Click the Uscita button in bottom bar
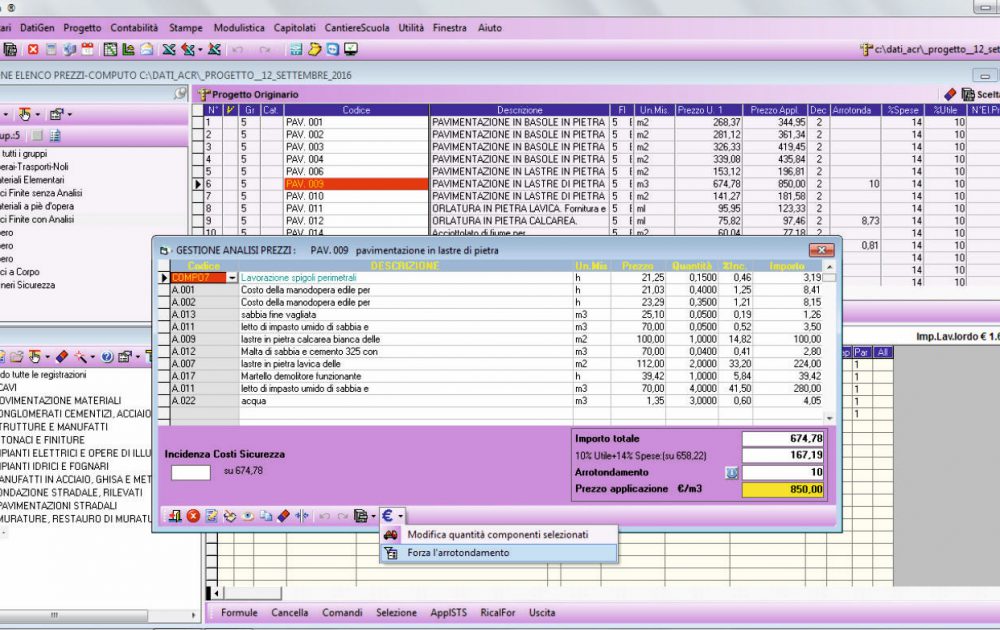 click(542, 613)
